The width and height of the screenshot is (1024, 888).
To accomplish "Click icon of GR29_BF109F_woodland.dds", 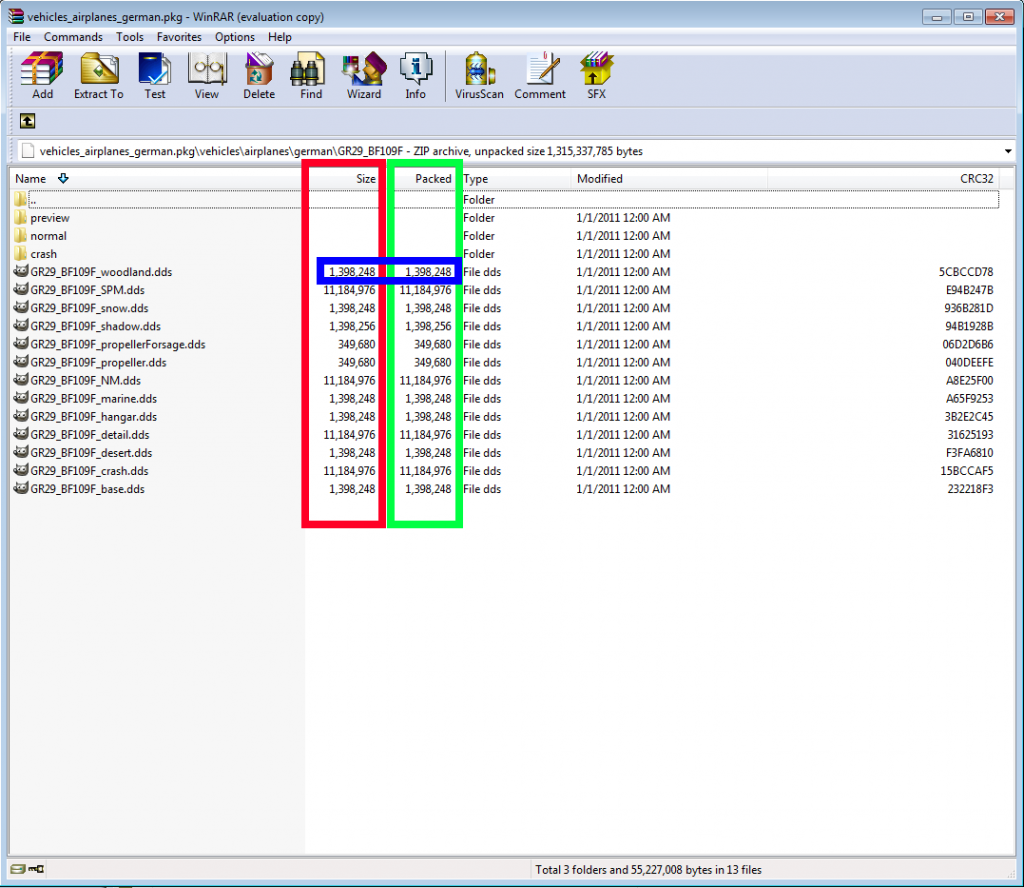I will [21, 271].
